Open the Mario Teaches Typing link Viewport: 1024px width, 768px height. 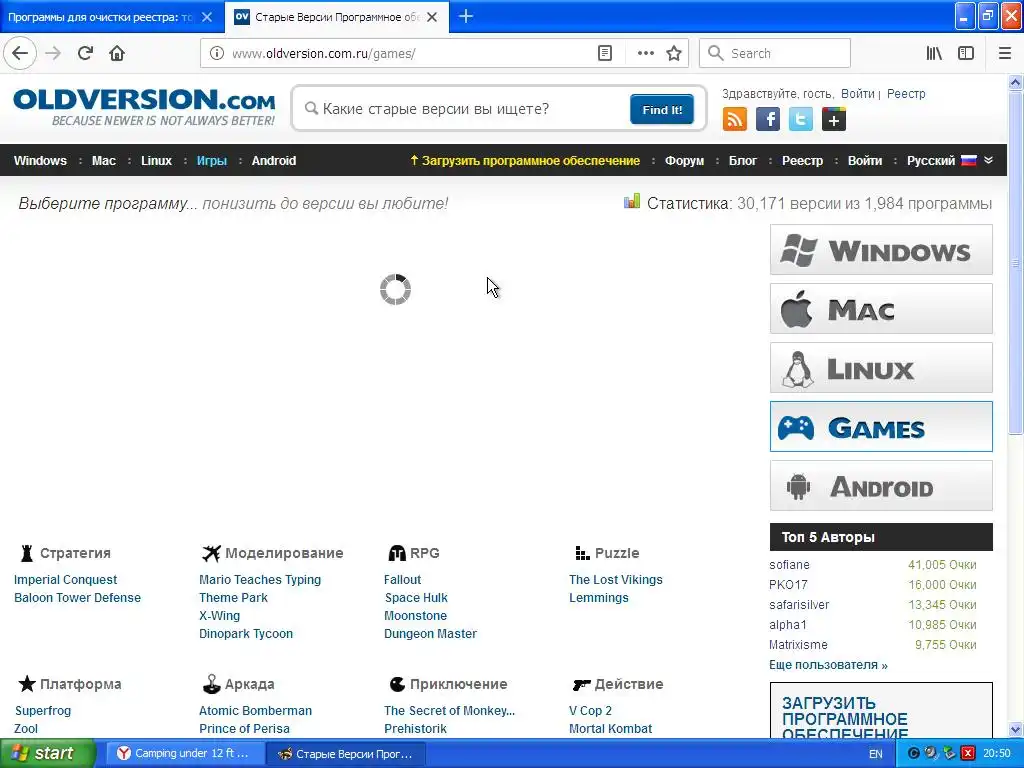260,579
